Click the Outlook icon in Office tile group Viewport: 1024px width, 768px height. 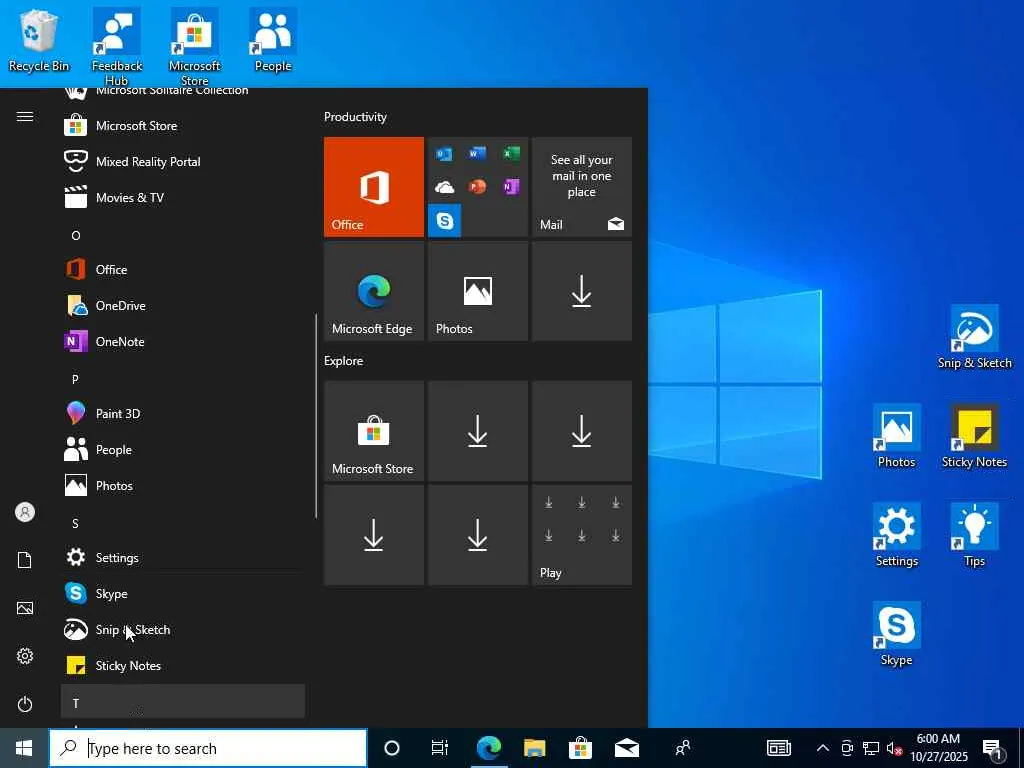(x=444, y=154)
